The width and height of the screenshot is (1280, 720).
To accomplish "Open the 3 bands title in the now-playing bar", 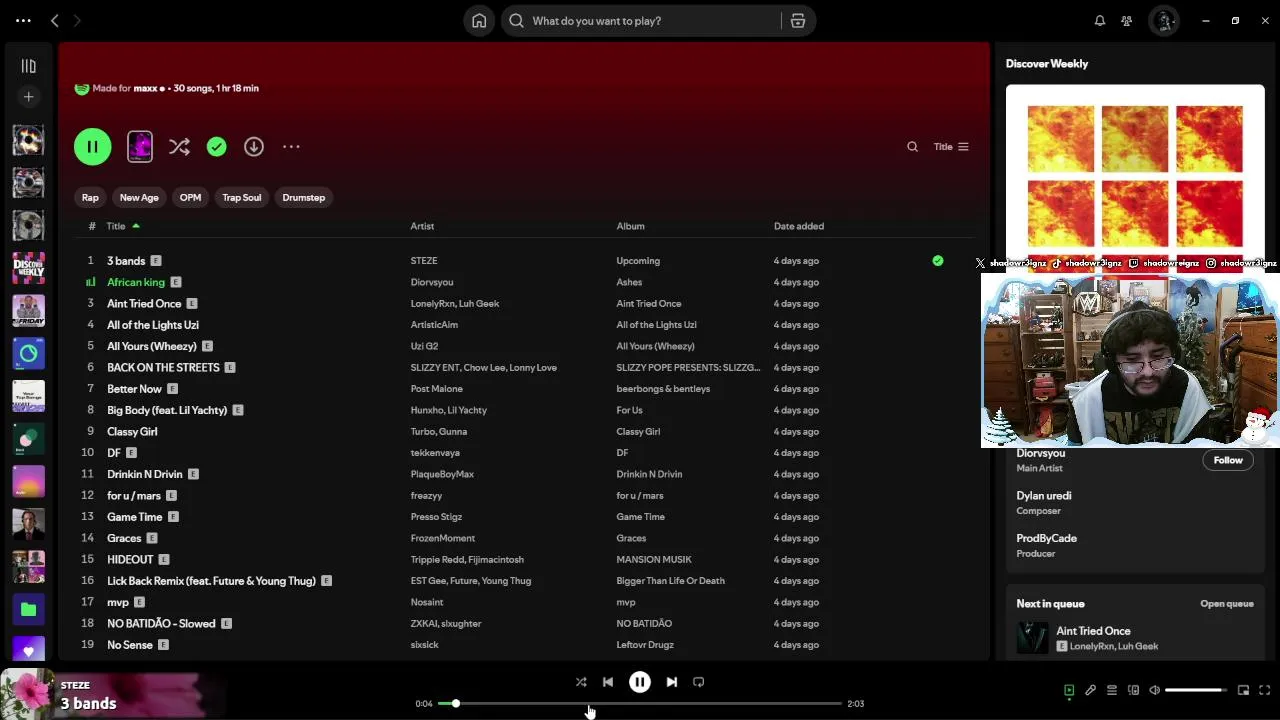I will (88, 703).
